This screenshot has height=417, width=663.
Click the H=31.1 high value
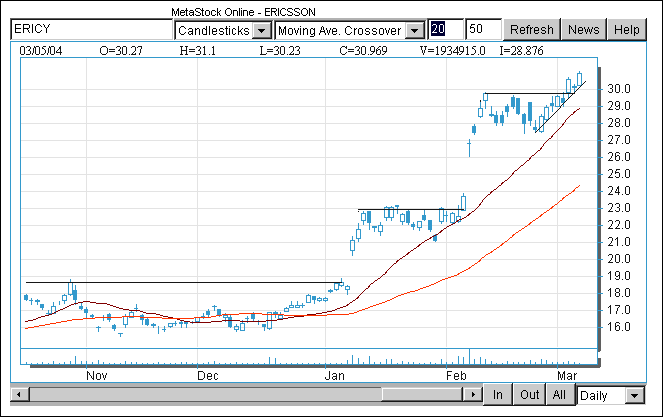(197, 51)
